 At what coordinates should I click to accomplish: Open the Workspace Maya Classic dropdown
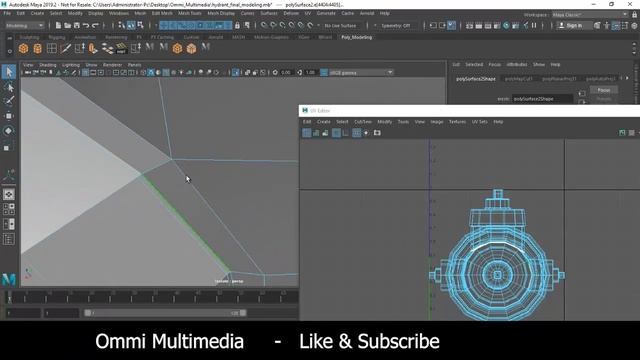pos(590,15)
